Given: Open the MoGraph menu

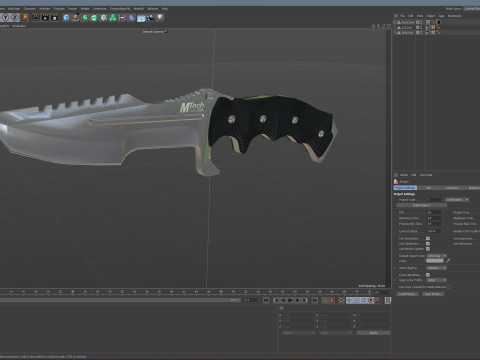Looking at the screenshot, I should coord(14,9).
